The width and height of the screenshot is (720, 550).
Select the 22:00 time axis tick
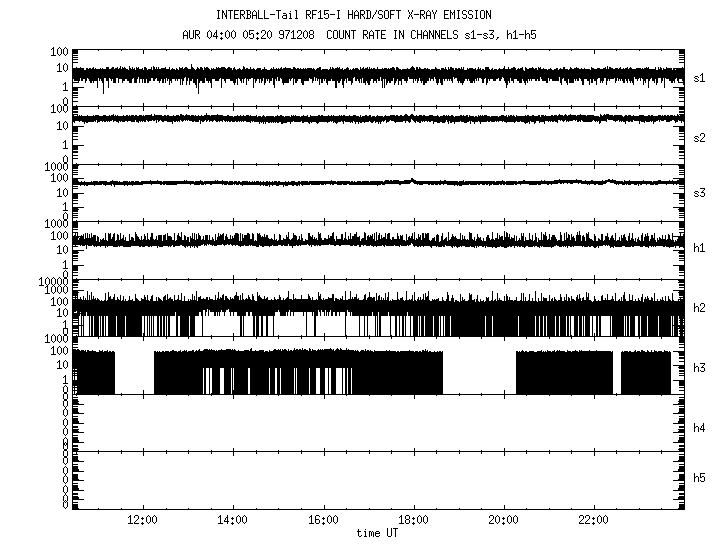click(594, 521)
